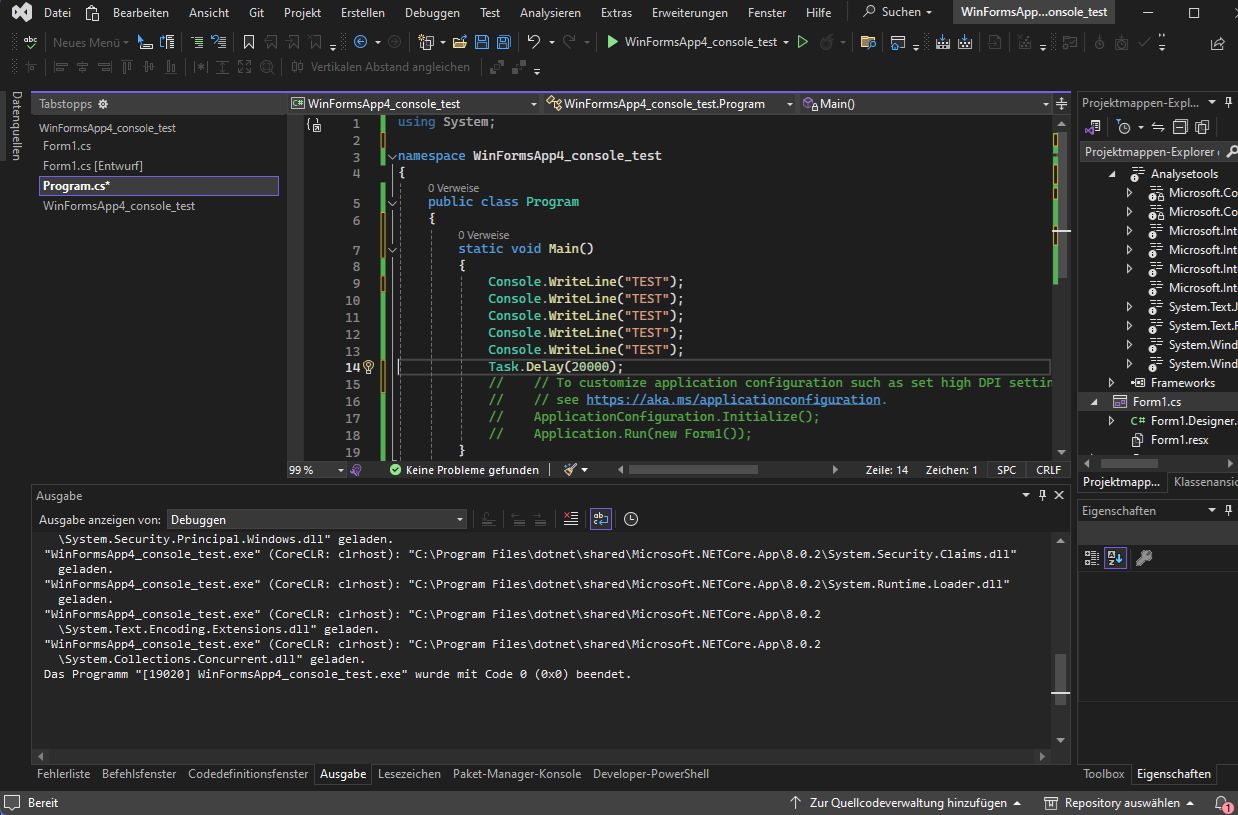Viewport: 1238px width, 815px height.
Task: Switch to the Fehlerliste tab
Action: (63, 774)
